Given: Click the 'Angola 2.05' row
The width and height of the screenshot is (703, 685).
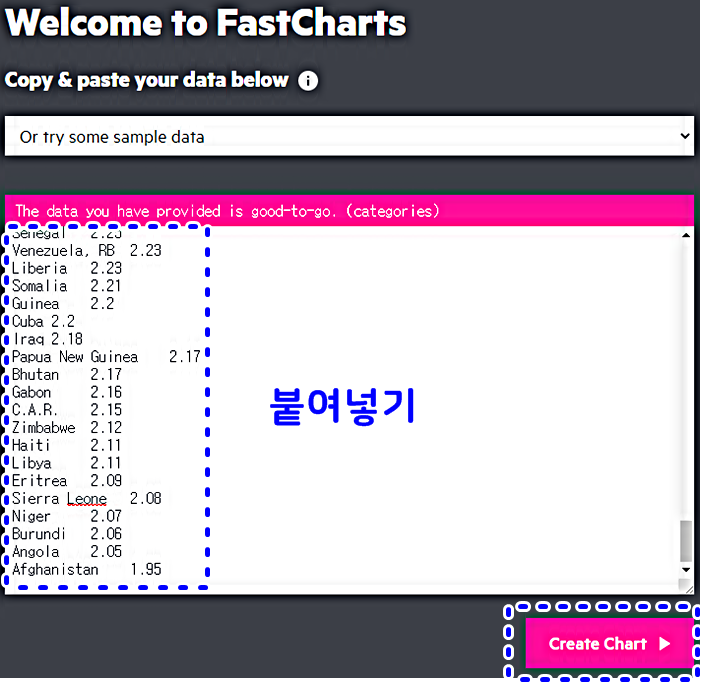Looking at the screenshot, I should pos(67,552).
